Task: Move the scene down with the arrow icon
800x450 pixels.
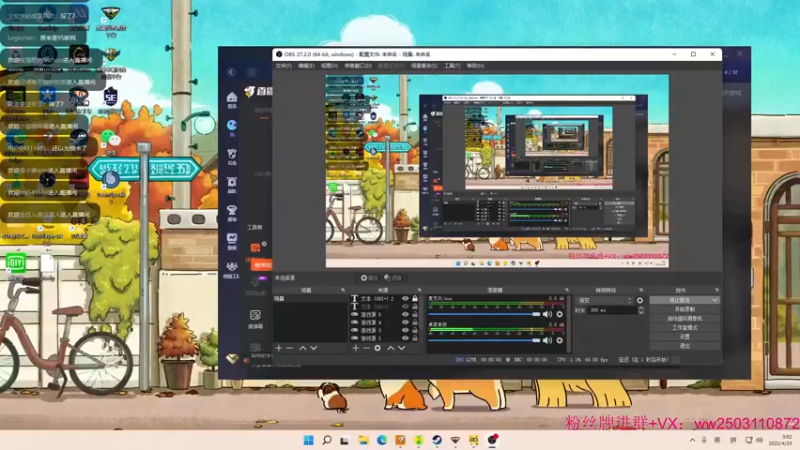Action: pyautogui.click(x=314, y=348)
